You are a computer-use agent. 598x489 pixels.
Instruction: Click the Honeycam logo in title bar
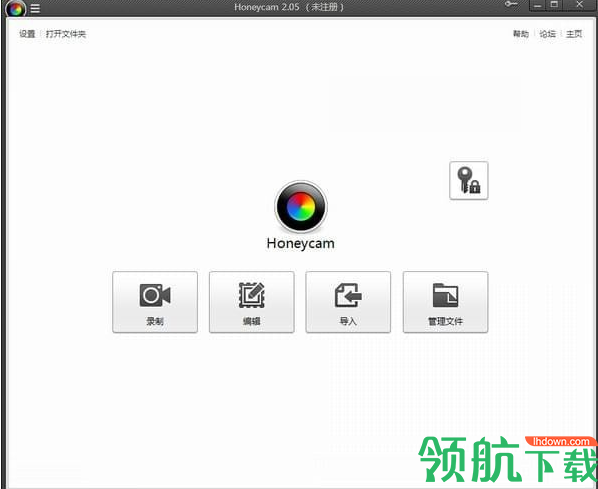pos(16,8)
